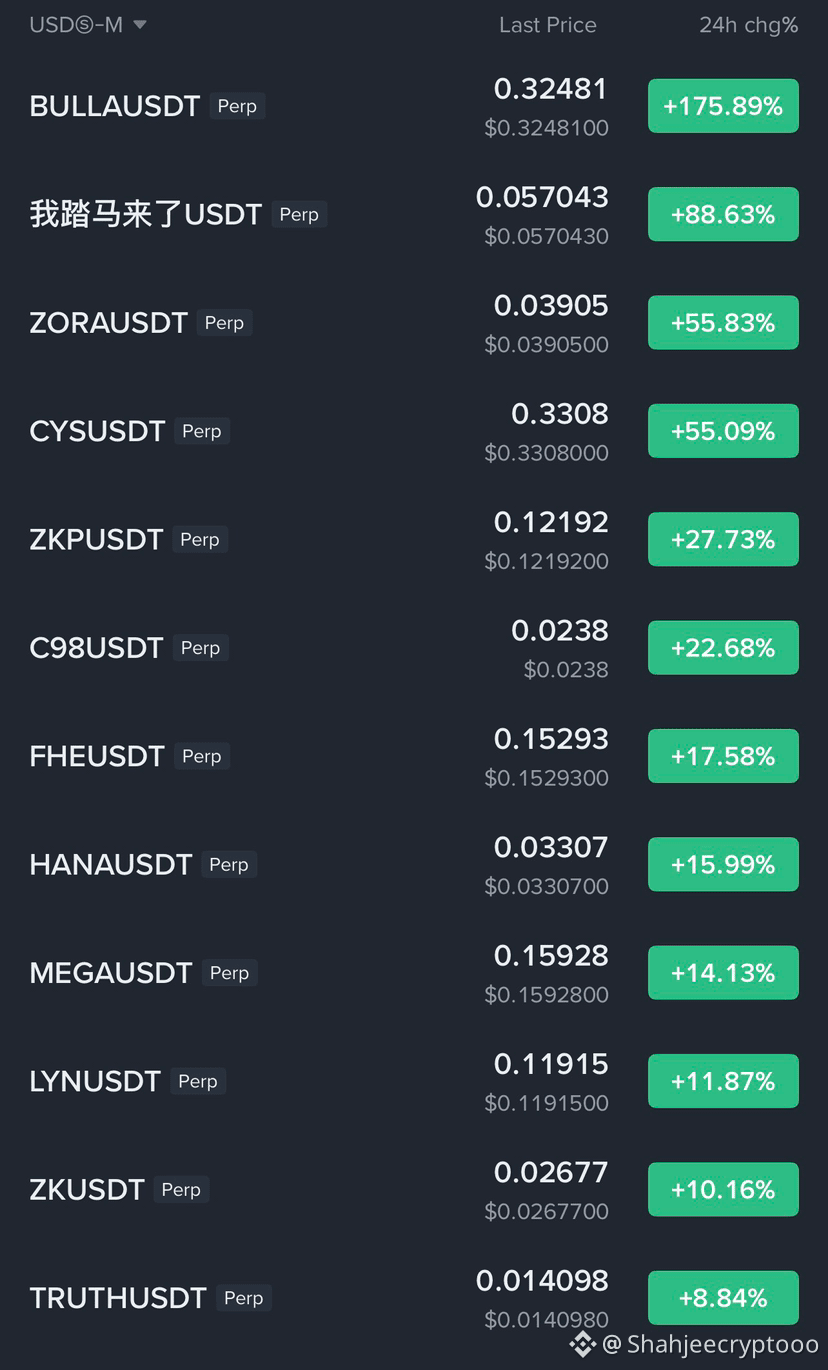Click the +55.09% change badge

coord(723,431)
